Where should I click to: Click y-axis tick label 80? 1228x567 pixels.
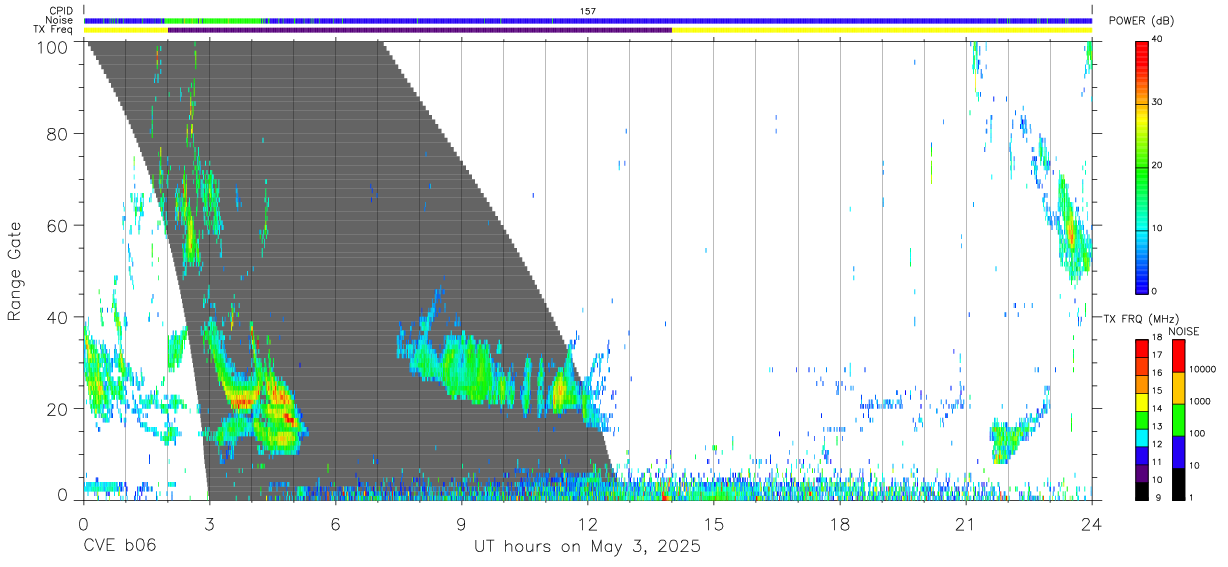coord(57,134)
